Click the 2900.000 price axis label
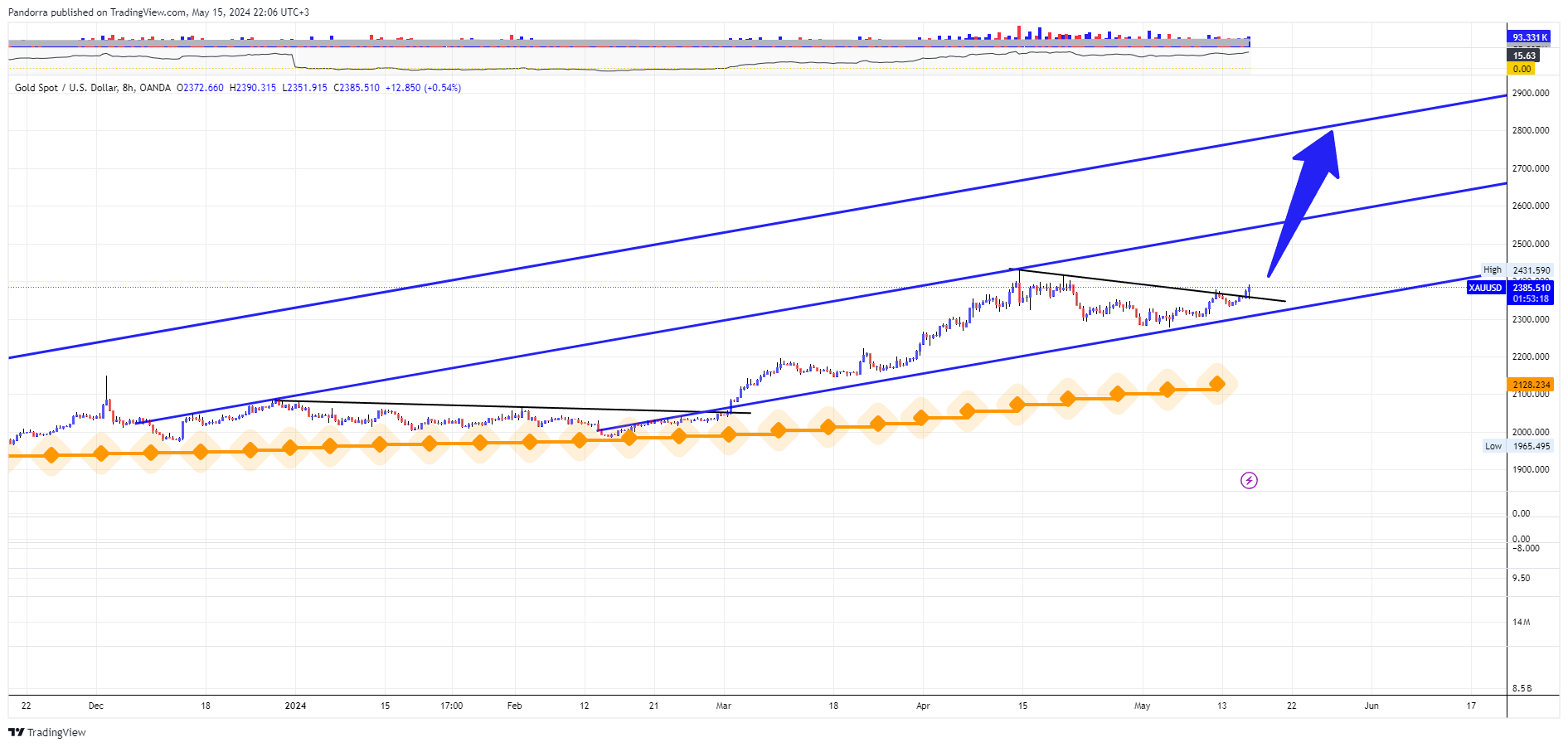 click(x=1531, y=93)
